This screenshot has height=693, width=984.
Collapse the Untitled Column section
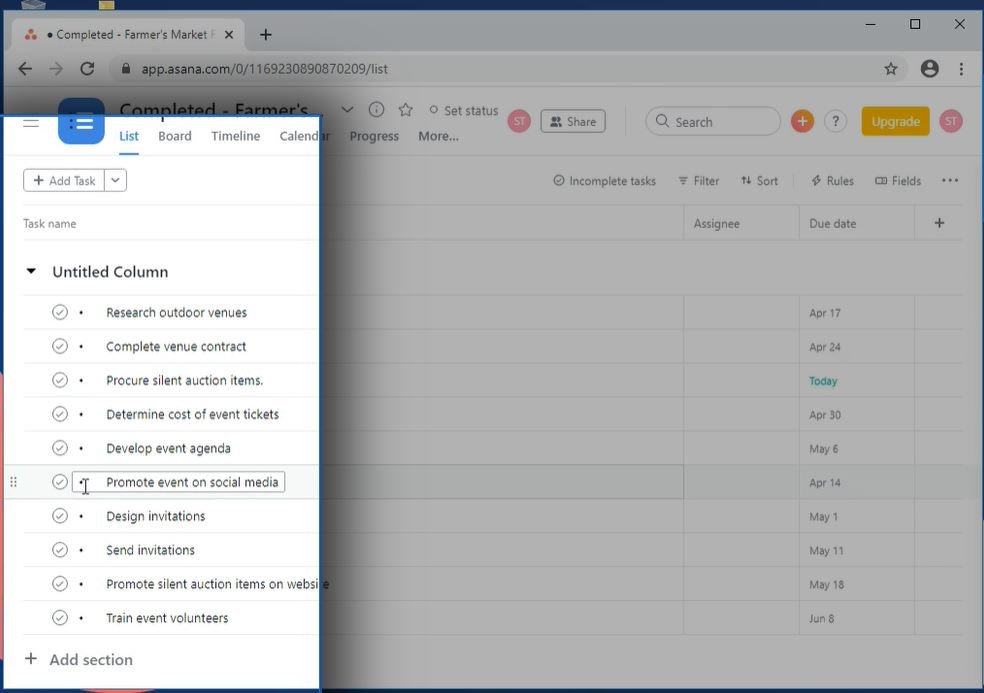point(31,271)
